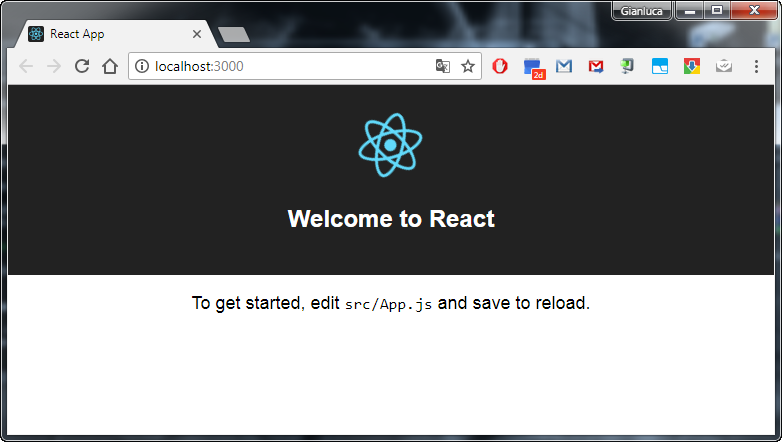Image resolution: width=782 pixels, height=442 pixels.
Task: Go to the browser home page
Action: (110, 66)
